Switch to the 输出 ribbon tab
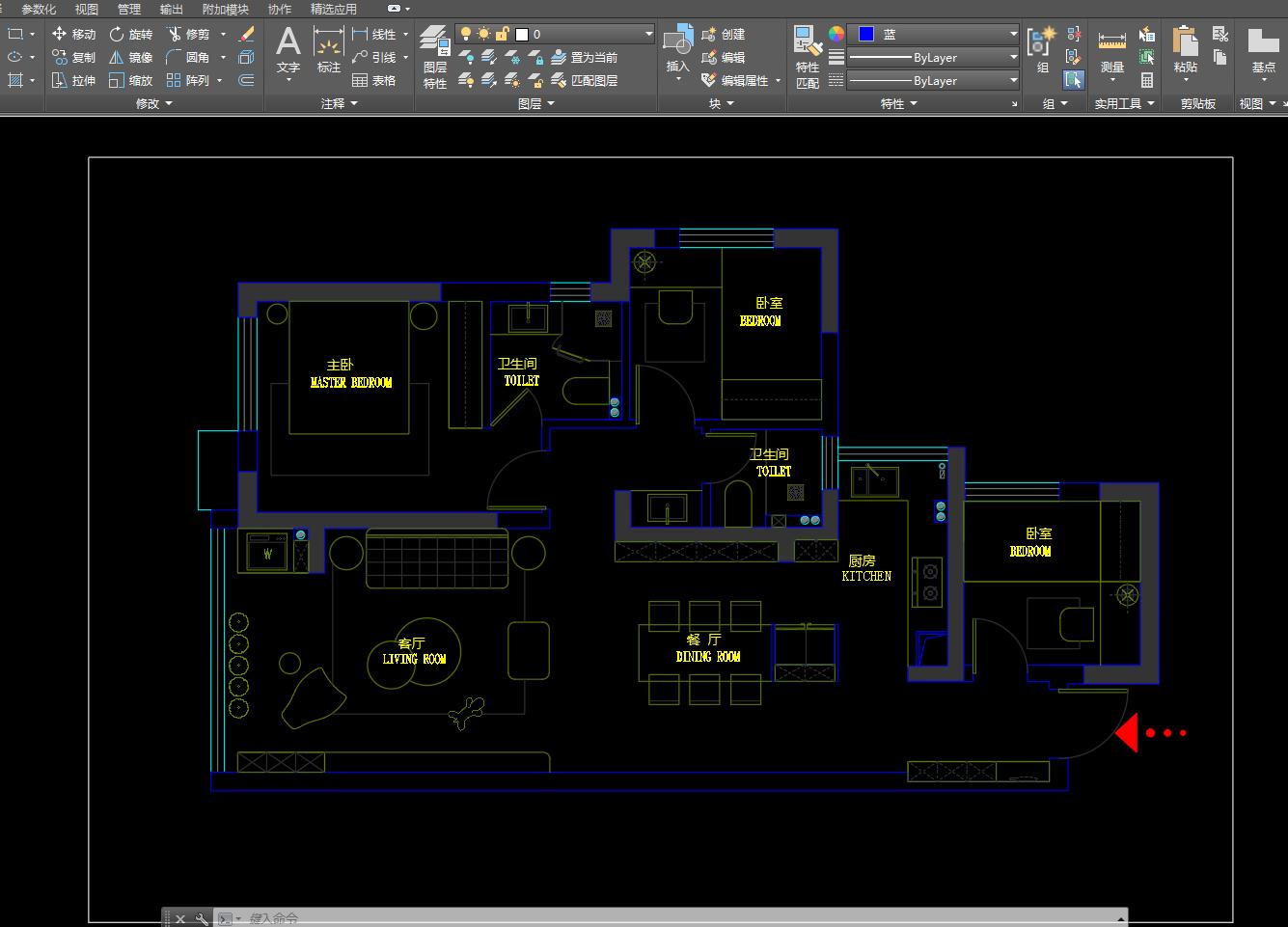Image resolution: width=1288 pixels, height=927 pixels. (x=172, y=9)
